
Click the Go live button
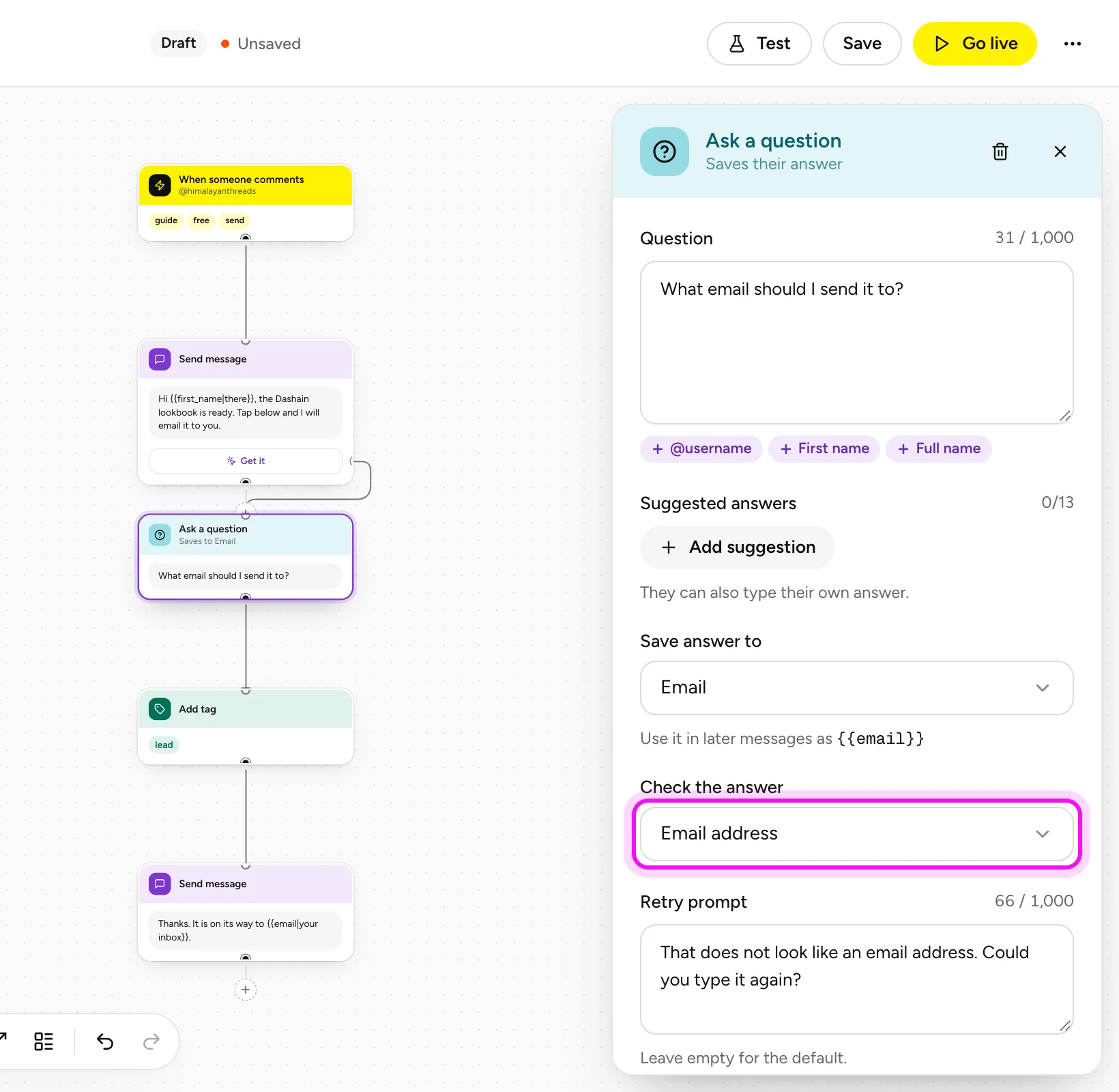click(x=975, y=44)
